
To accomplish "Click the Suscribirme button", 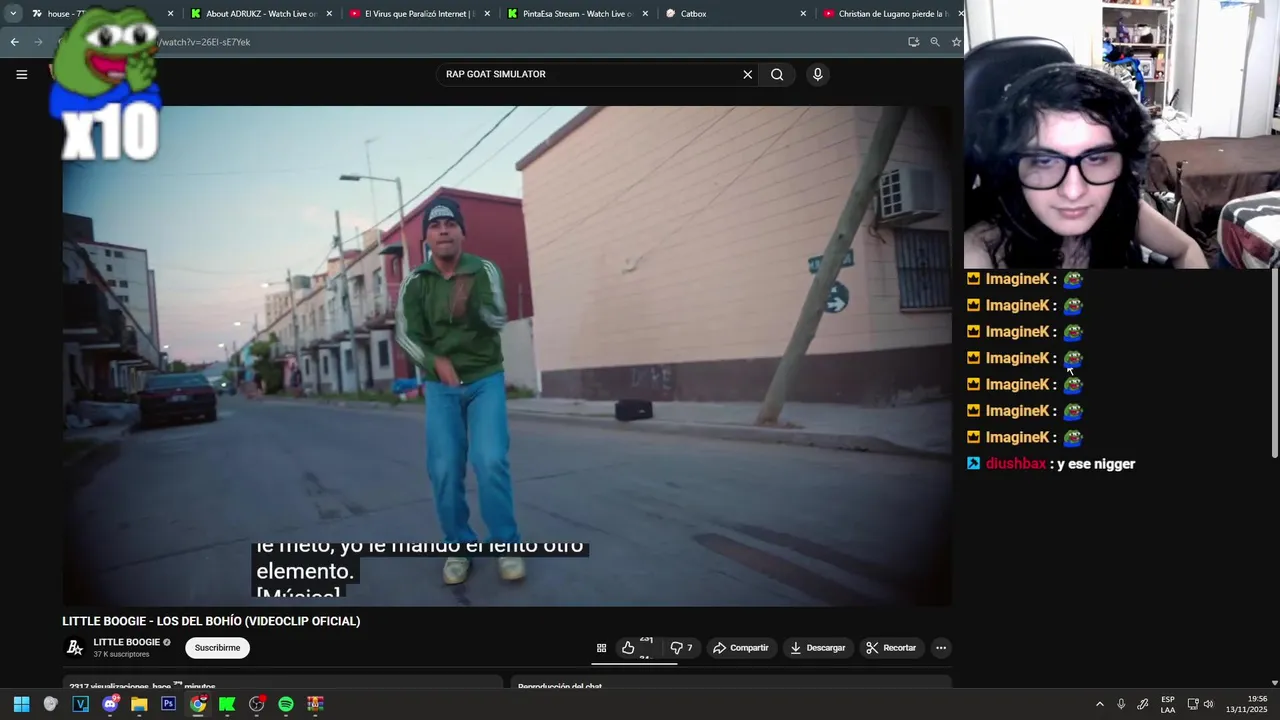I will [x=217, y=648].
